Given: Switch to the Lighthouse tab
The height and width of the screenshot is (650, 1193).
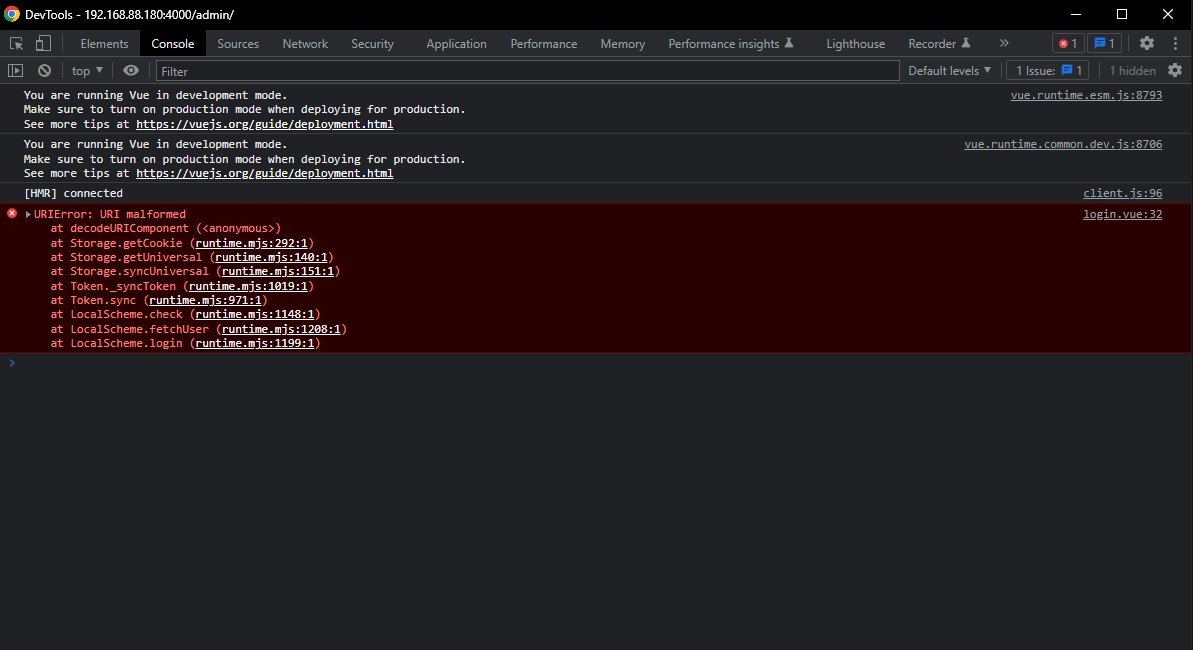Looking at the screenshot, I should pyautogui.click(x=855, y=43).
